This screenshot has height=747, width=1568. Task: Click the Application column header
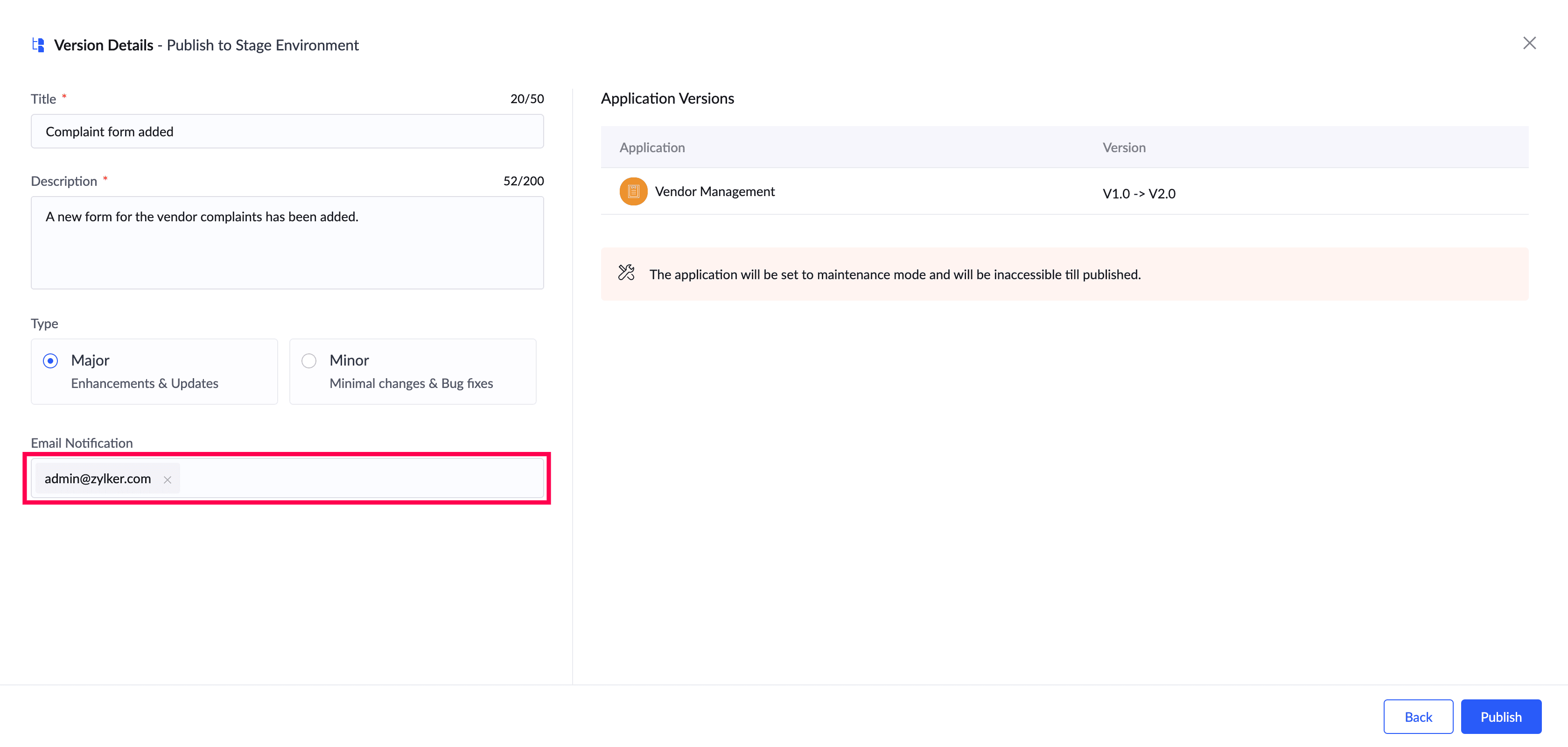point(652,148)
